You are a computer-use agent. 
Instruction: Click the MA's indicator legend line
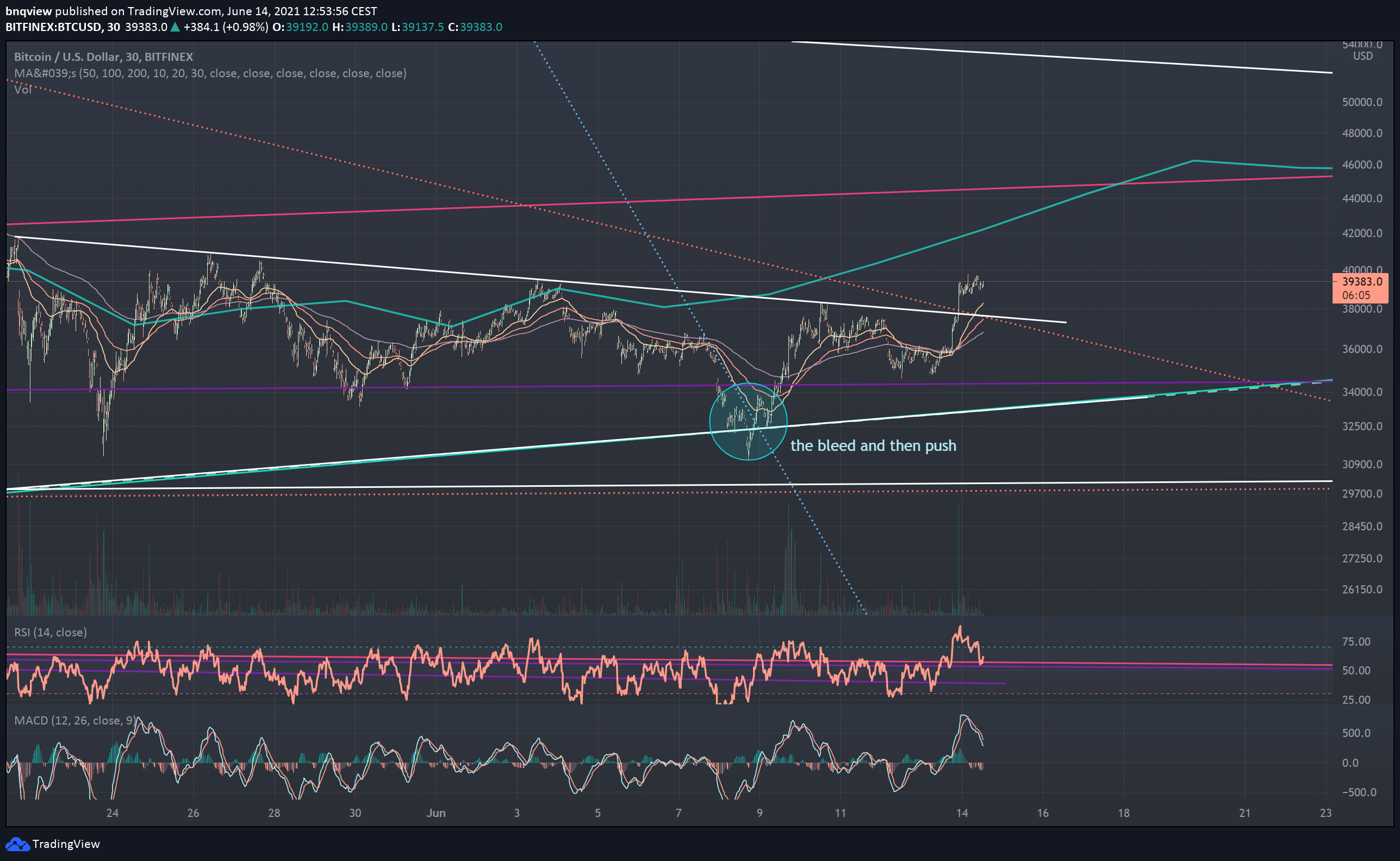tap(210, 73)
